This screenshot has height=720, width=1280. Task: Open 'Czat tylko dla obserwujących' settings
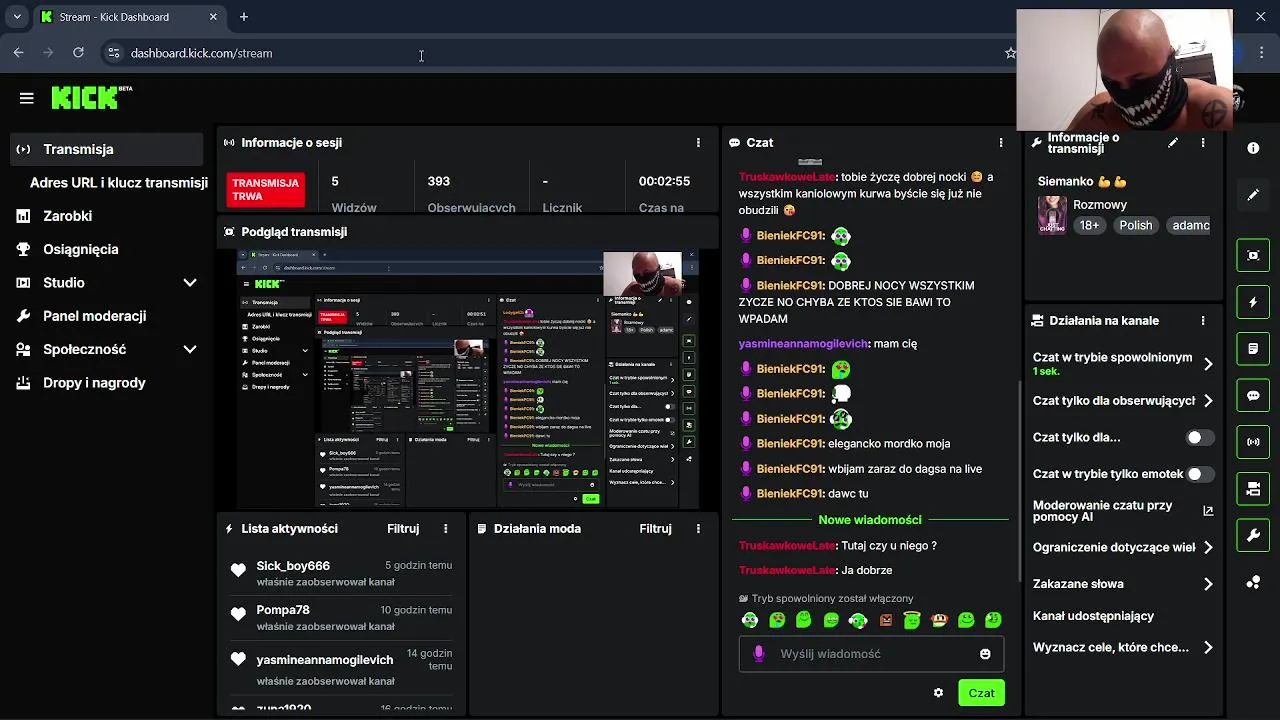(x=1123, y=401)
